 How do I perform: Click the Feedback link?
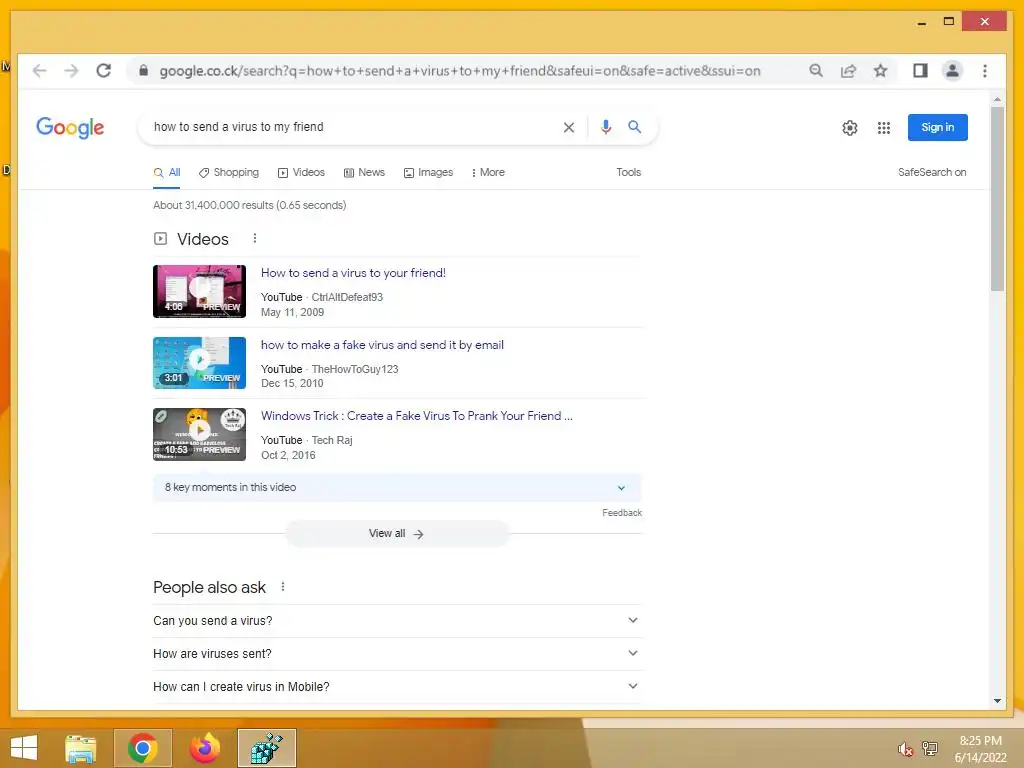[622, 513]
